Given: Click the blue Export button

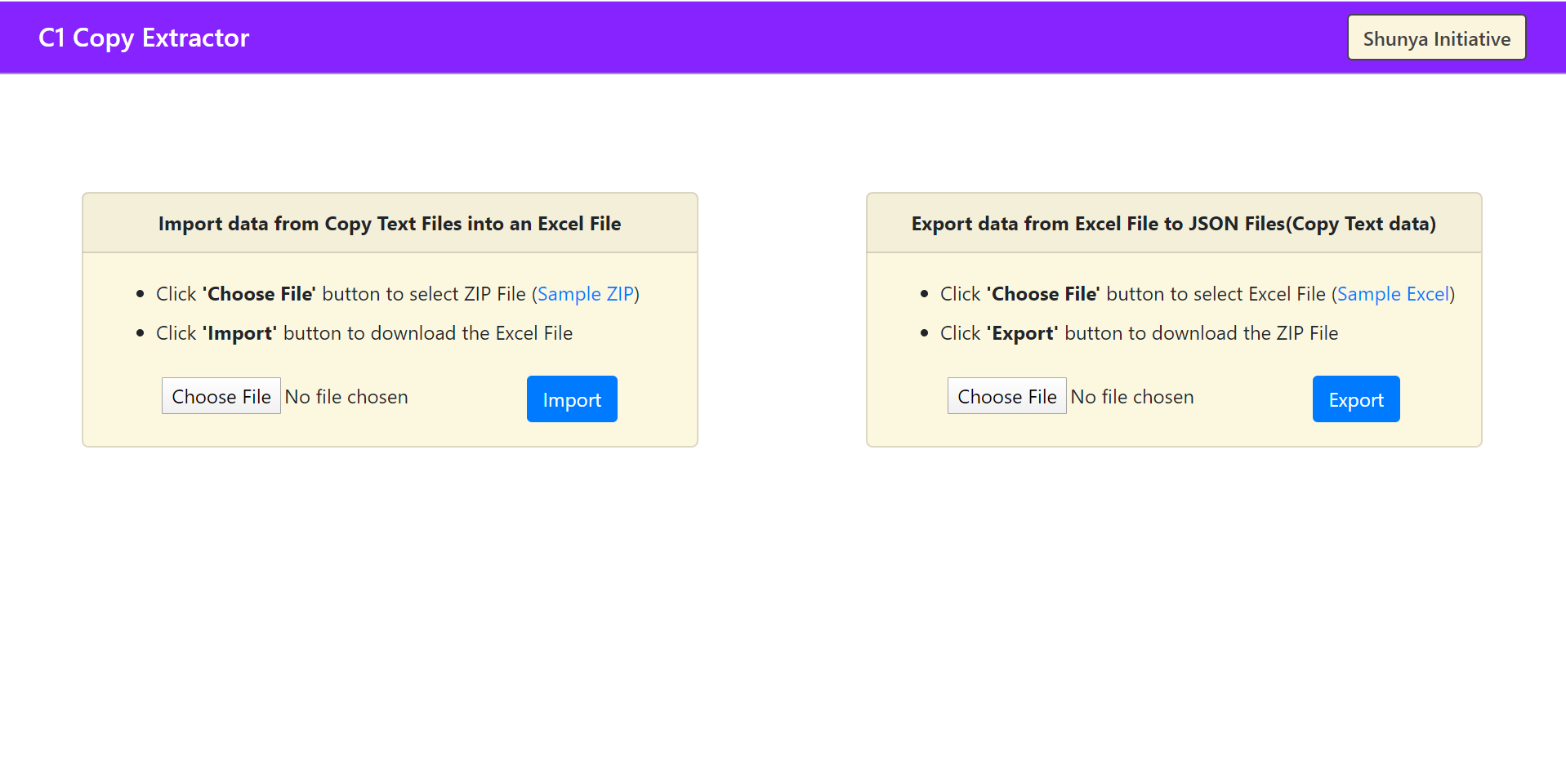Looking at the screenshot, I should (x=1355, y=399).
